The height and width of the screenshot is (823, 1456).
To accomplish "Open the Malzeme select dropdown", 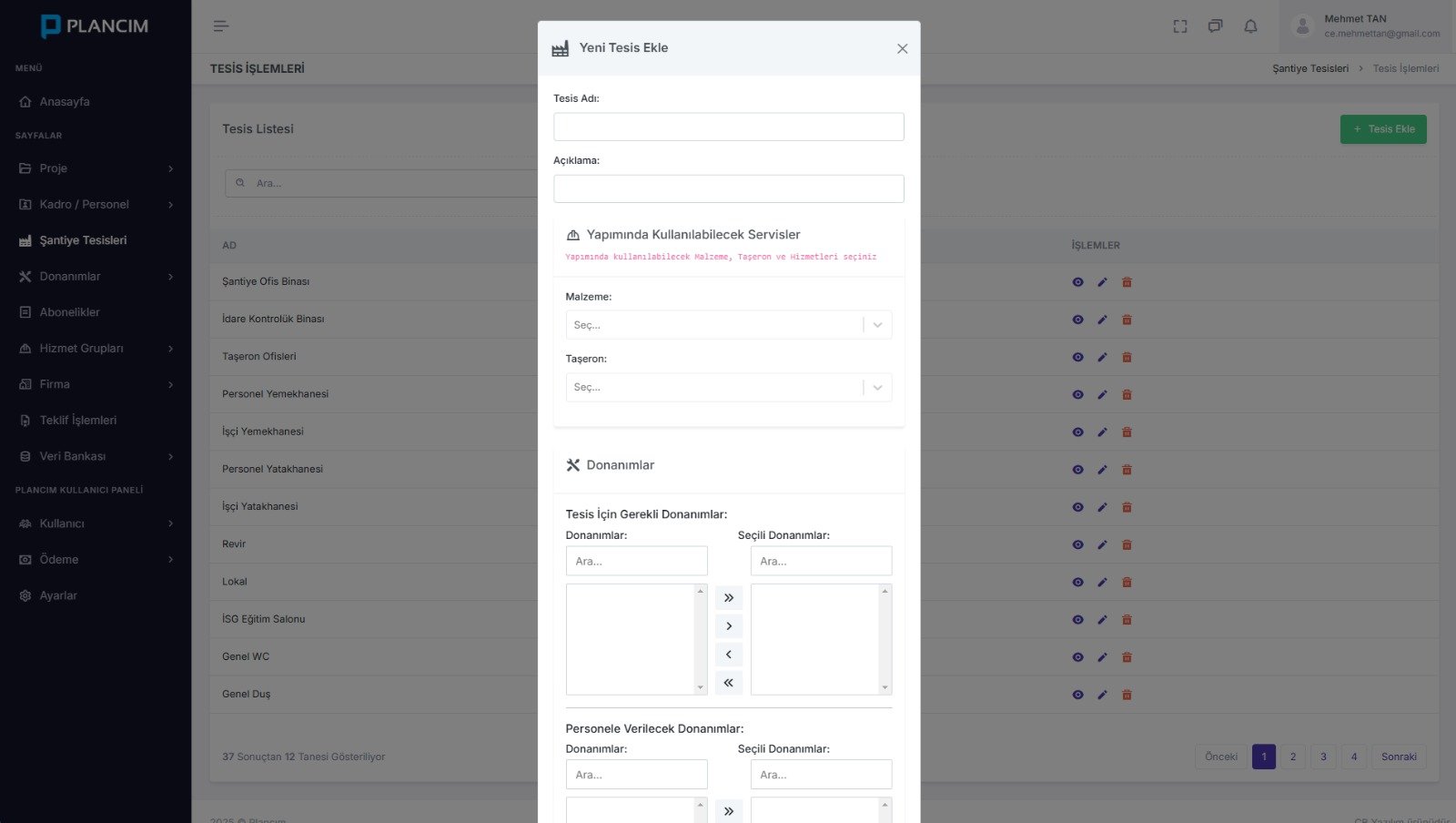I will pyautogui.click(x=729, y=325).
